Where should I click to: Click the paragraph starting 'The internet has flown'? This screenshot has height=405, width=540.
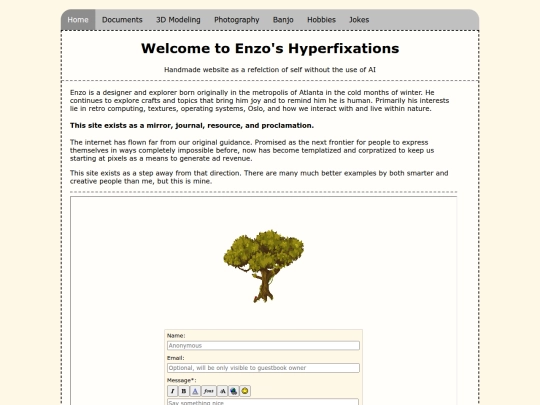coord(252,150)
